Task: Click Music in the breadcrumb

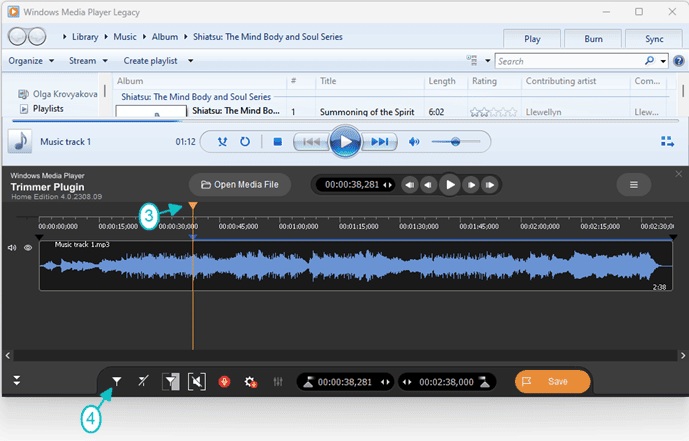Action: tap(125, 37)
